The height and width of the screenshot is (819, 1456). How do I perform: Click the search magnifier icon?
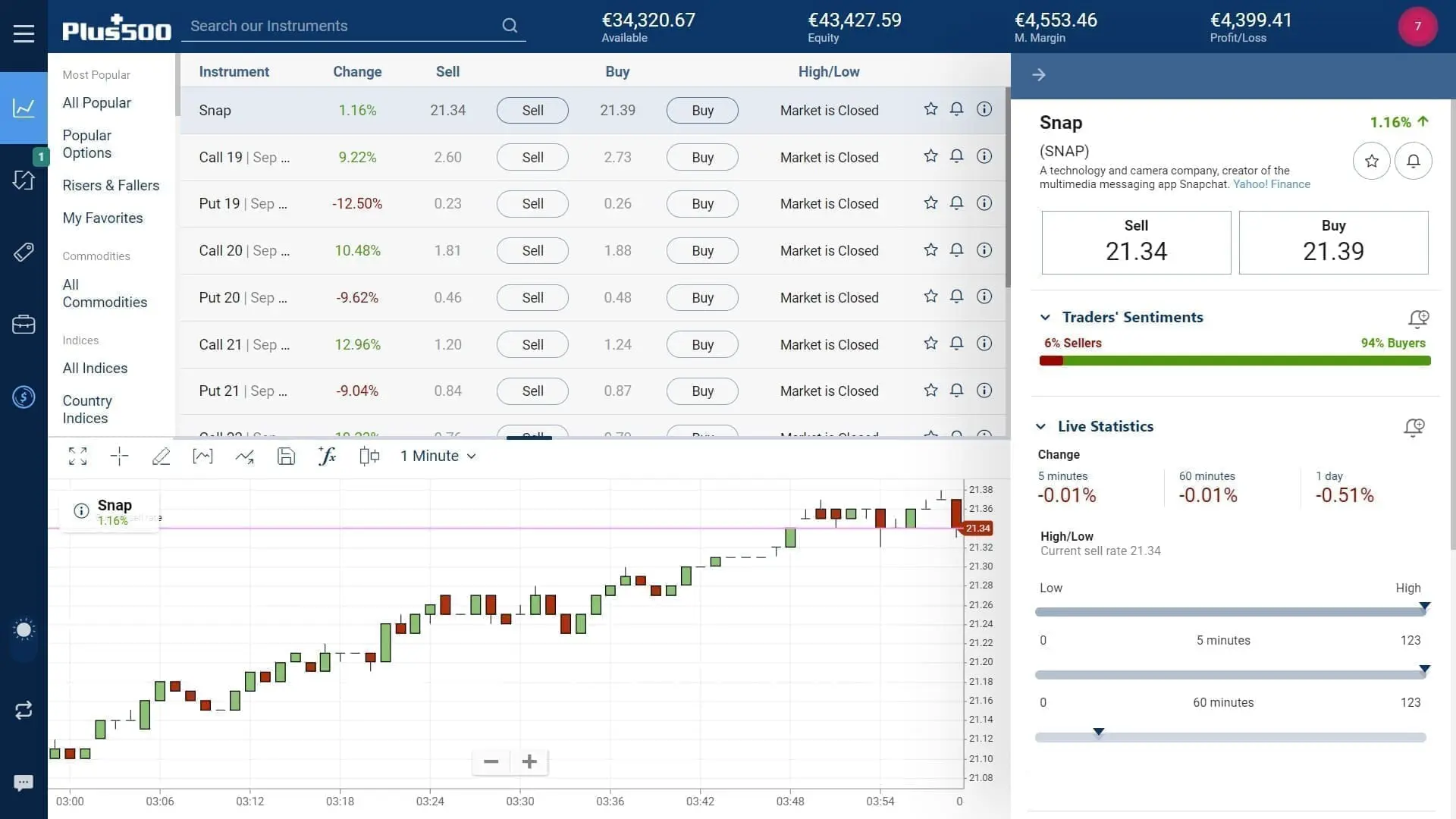[510, 26]
